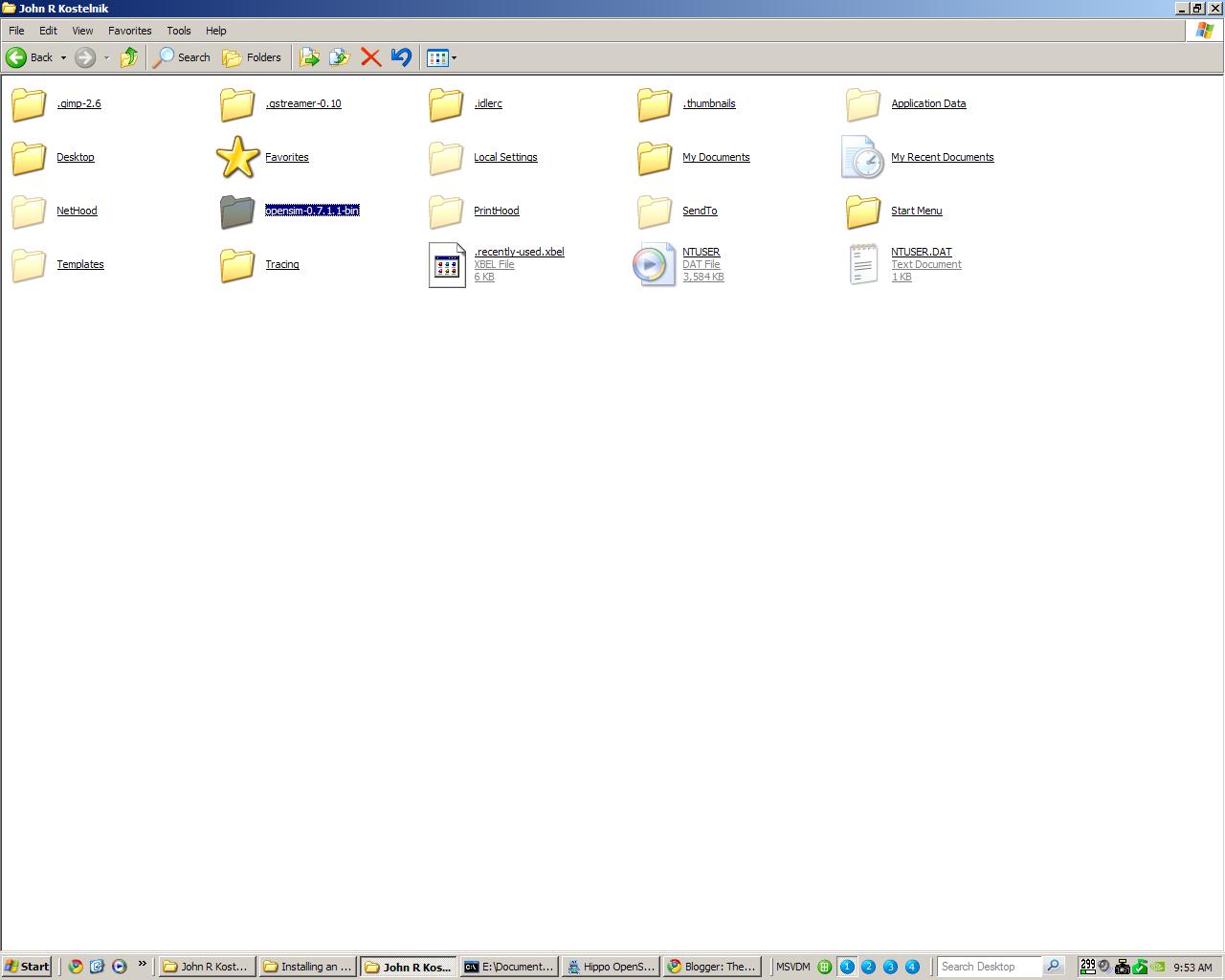The image size is (1225, 980).
Task: Open the Tools menu
Action: (x=178, y=30)
